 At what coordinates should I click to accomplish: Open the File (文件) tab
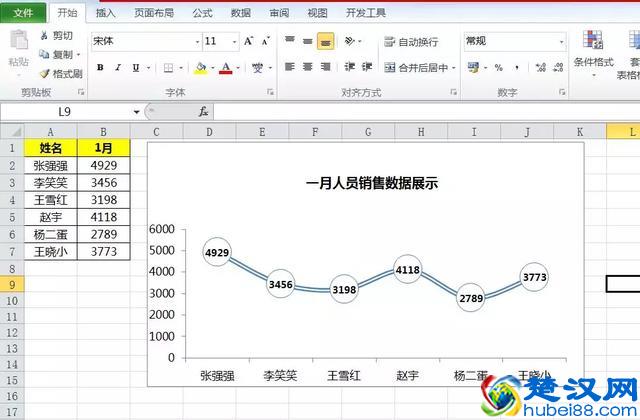coord(23,13)
